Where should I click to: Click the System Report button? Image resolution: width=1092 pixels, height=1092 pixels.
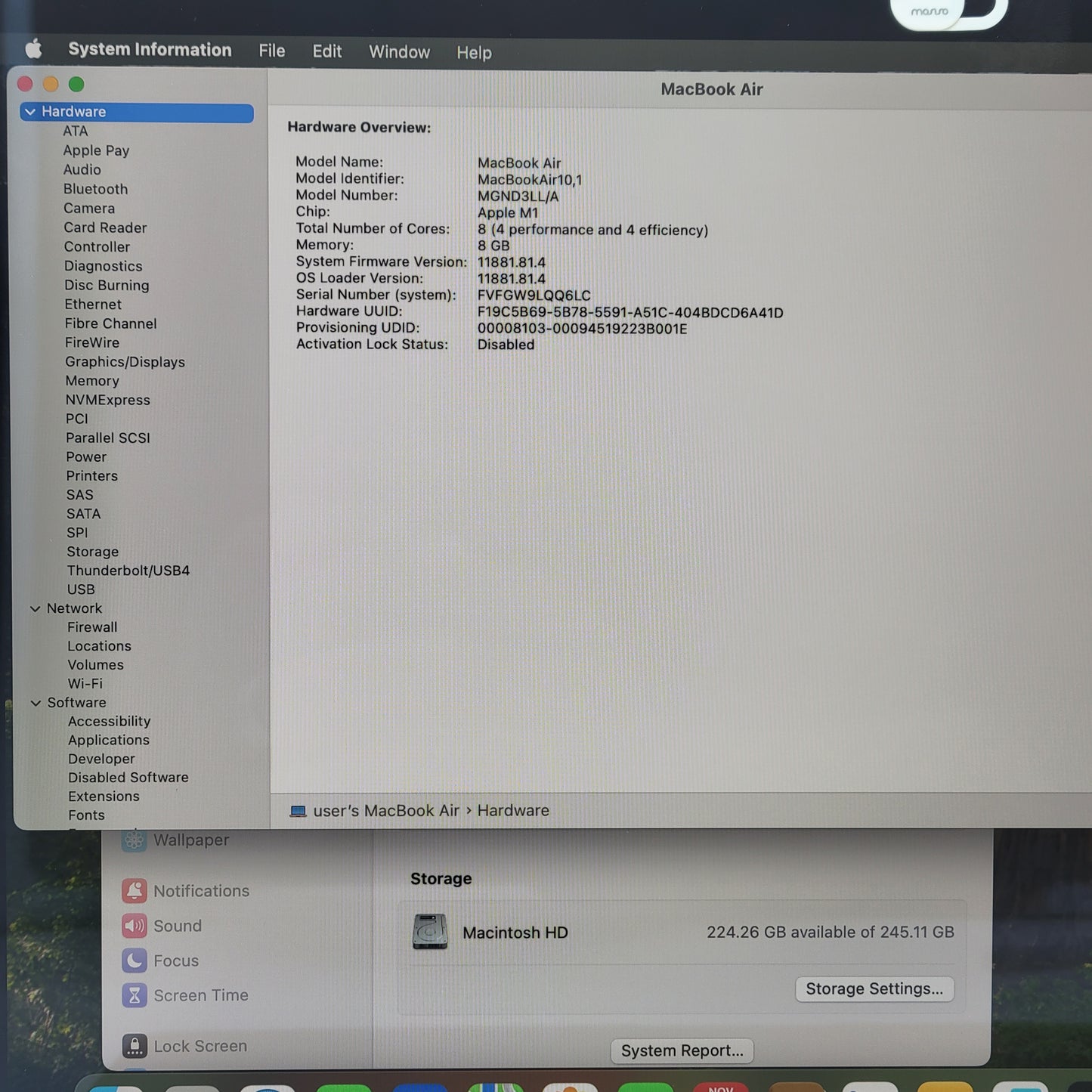coord(681,1050)
